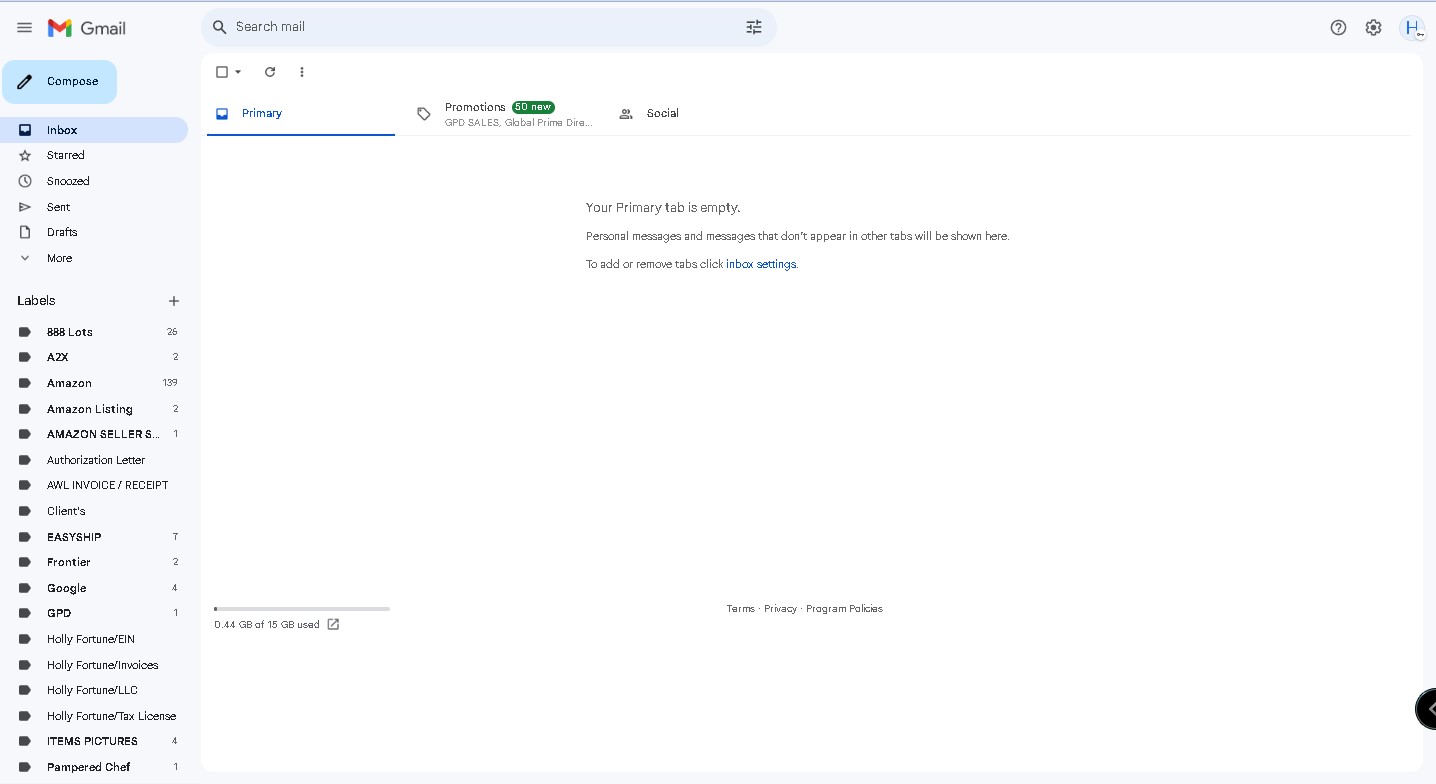Open the Program Policies link
The image size is (1436, 784).
[844, 609]
